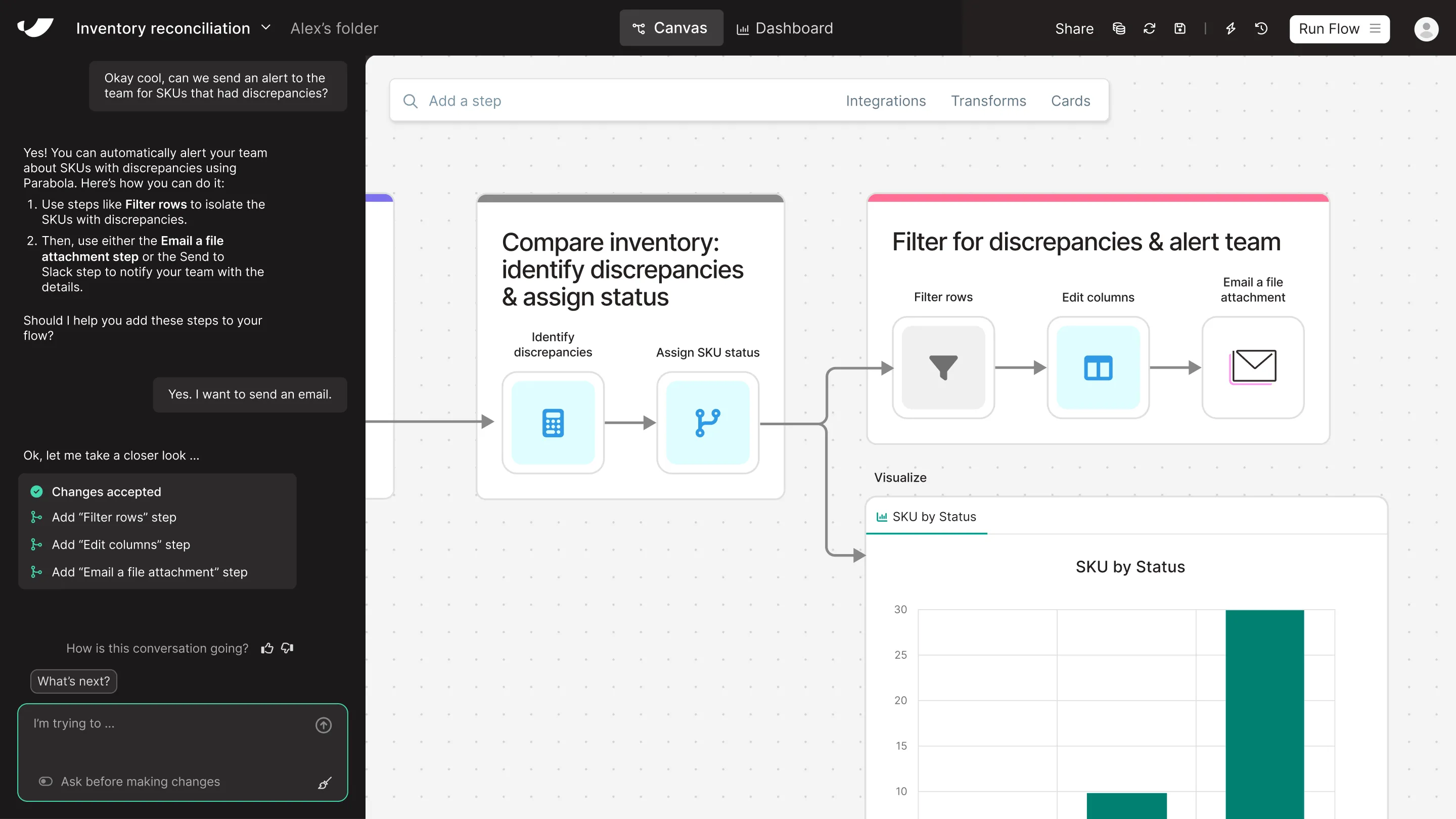1456x819 pixels.
Task: Give thumbs up to the conversation
Action: tap(267, 648)
